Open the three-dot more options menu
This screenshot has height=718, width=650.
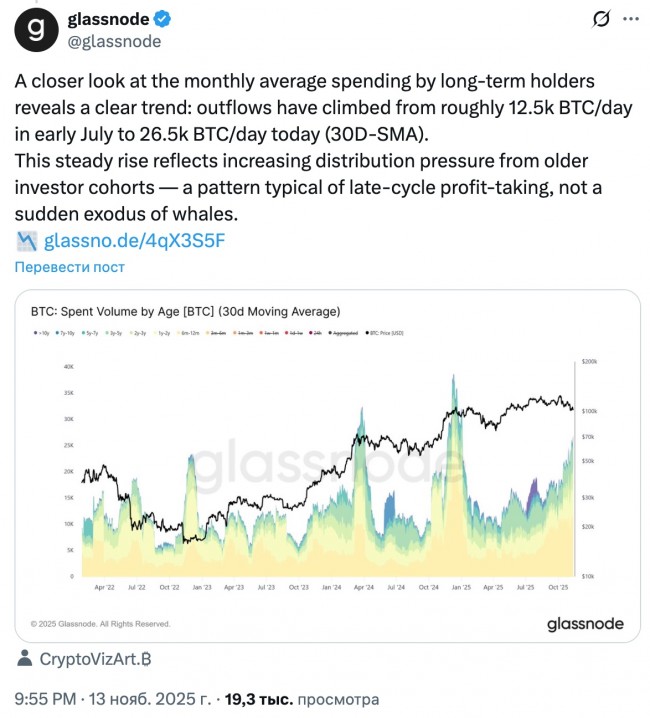pos(630,20)
